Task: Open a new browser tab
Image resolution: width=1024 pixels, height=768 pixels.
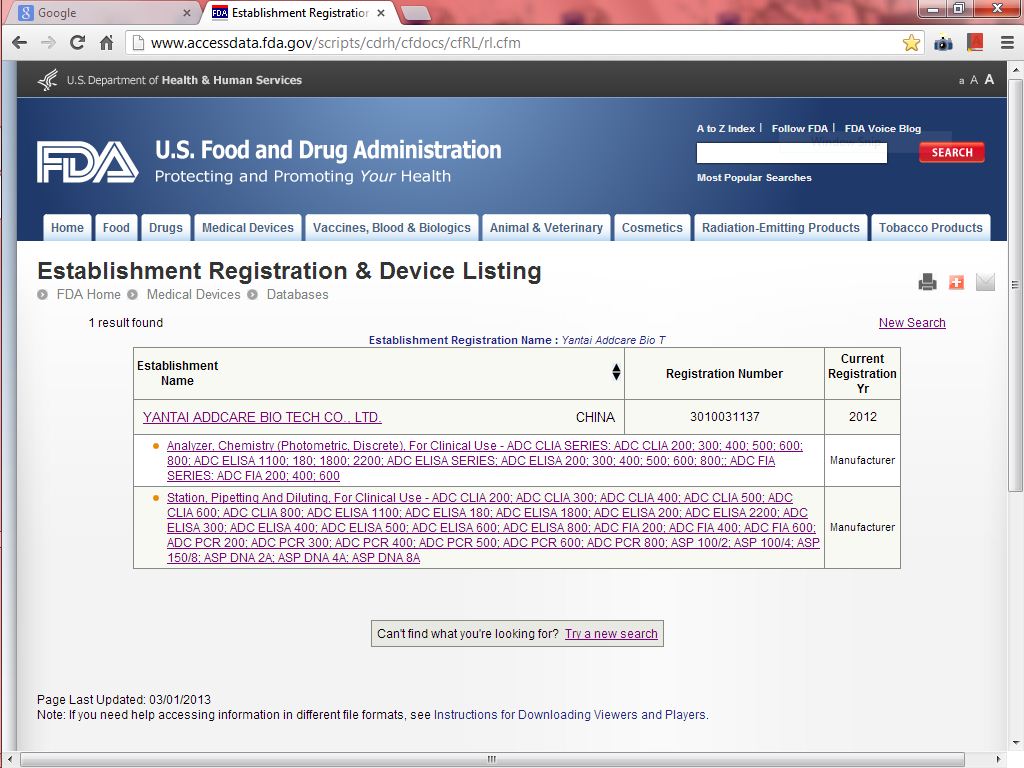Action: [415, 13]
